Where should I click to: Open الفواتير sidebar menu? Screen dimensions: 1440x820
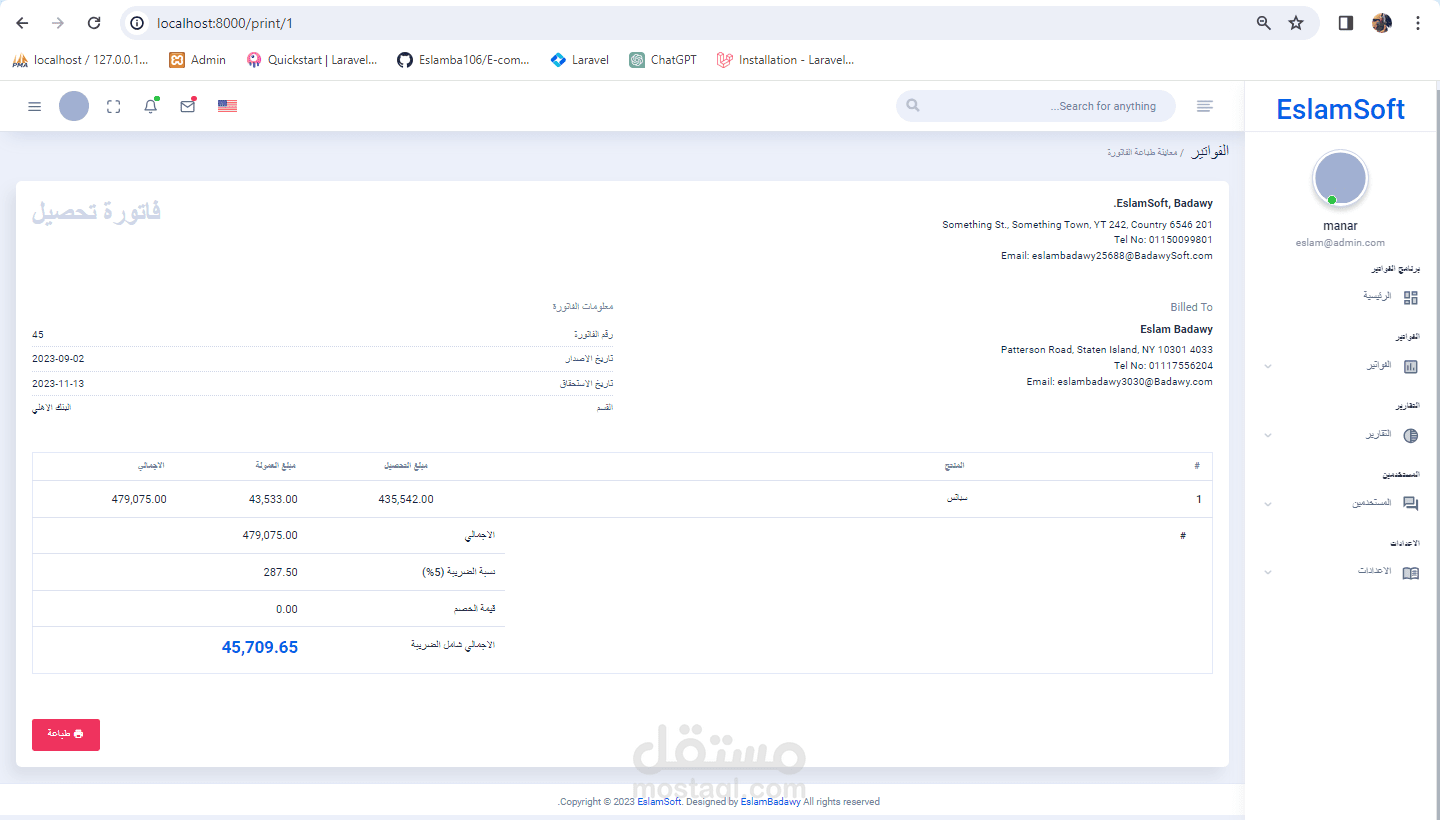(x=1379, y=366)
